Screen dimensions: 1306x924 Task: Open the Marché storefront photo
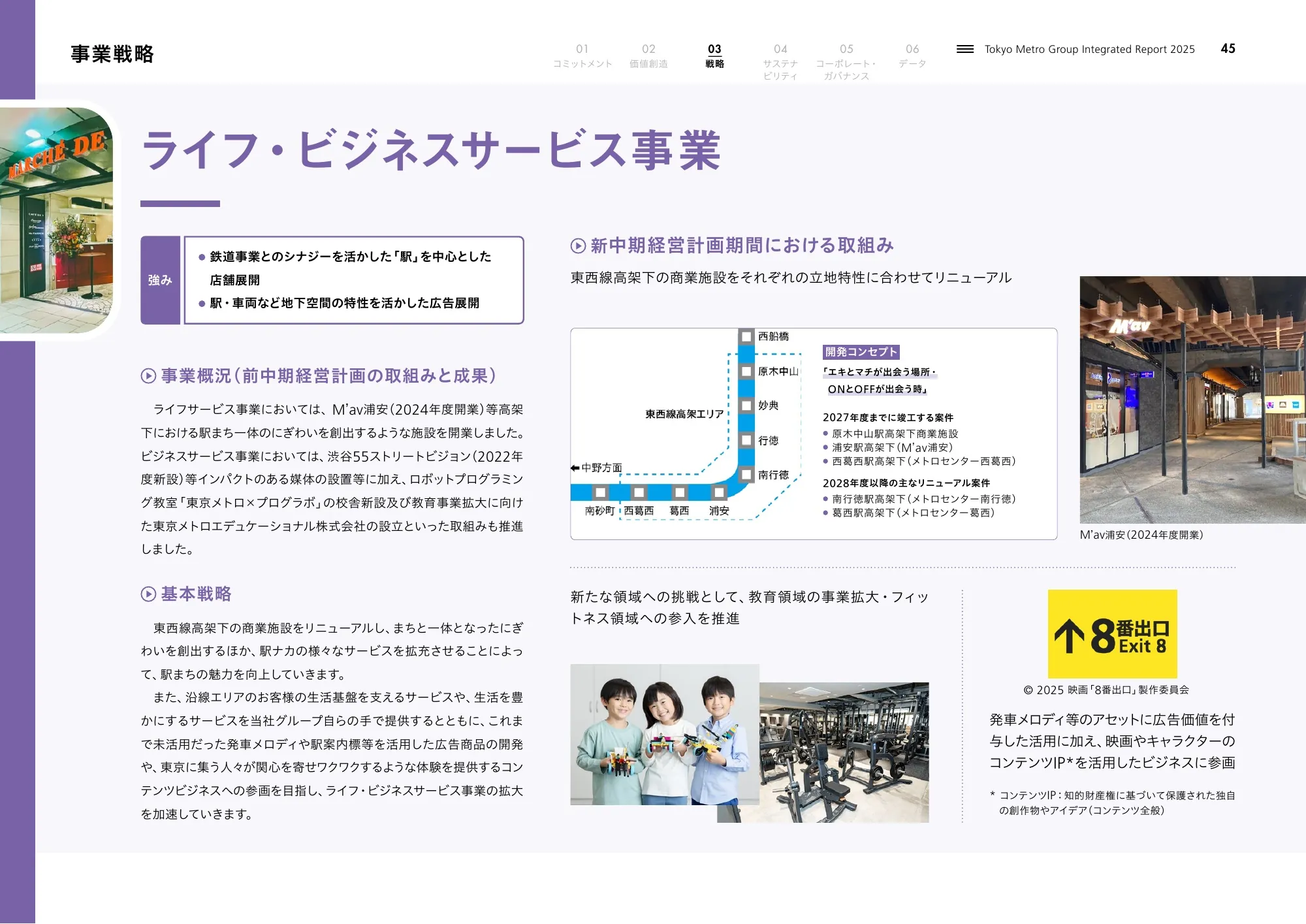tap(56, 220)
